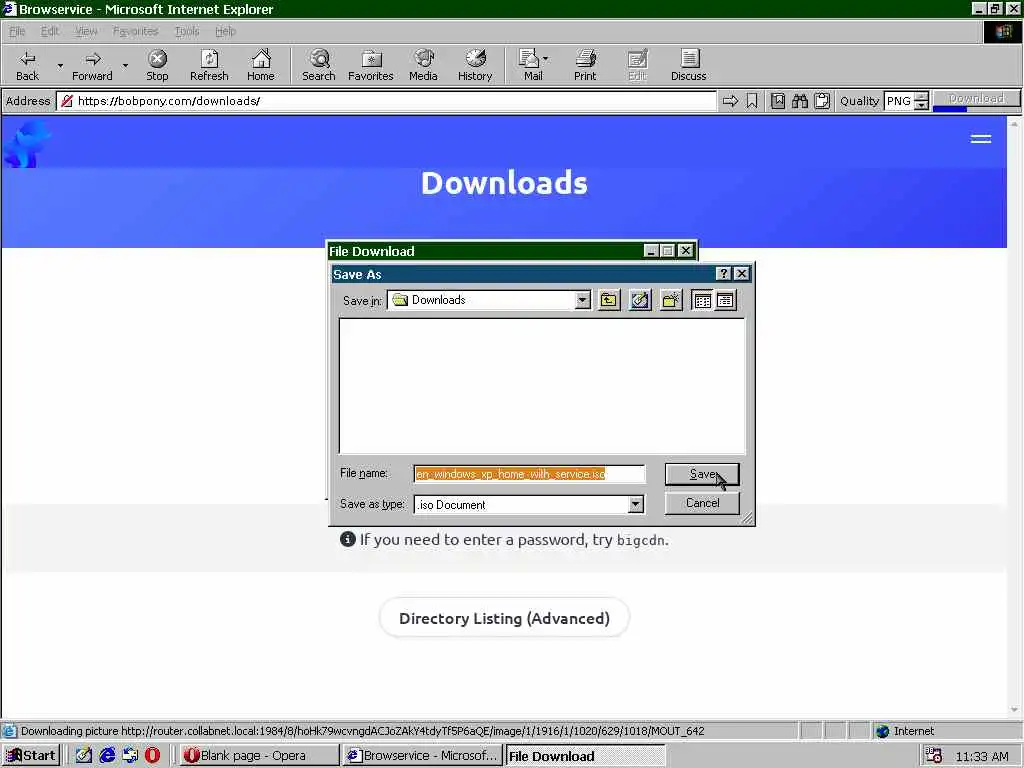This screenshot has width=1024, height=768.
Task: Click the Quality PNG field
Action: pyautogui.click(x=899, y=101)
